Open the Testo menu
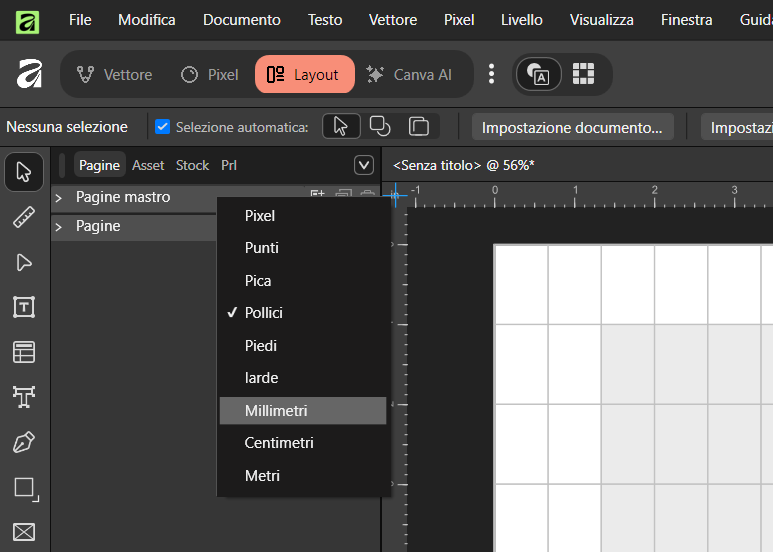Image resolution: width=773 pixels, height=552 pixels. coord(325,20)
